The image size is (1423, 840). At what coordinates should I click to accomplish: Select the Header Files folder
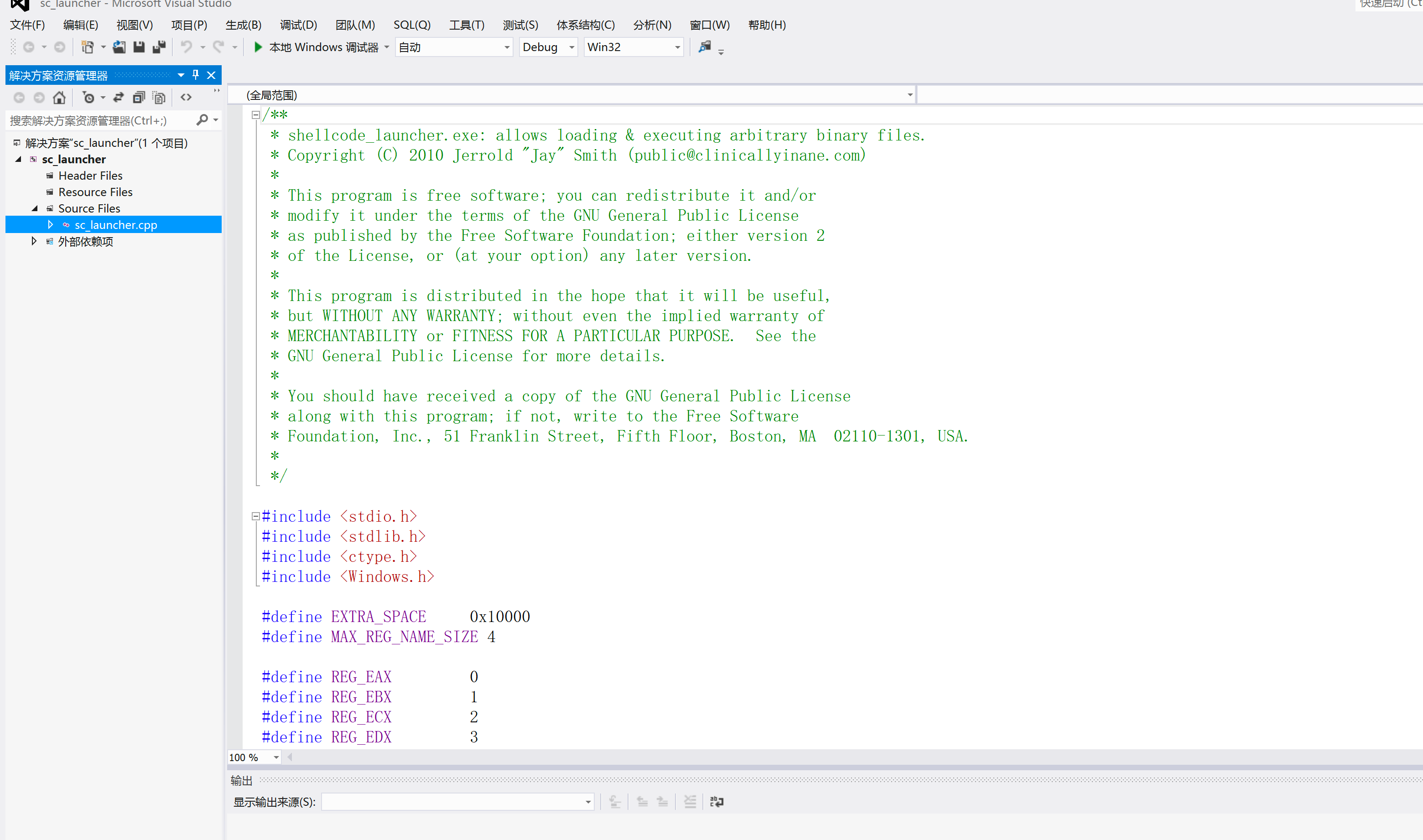pyautogui.click(x=91, y=176)
